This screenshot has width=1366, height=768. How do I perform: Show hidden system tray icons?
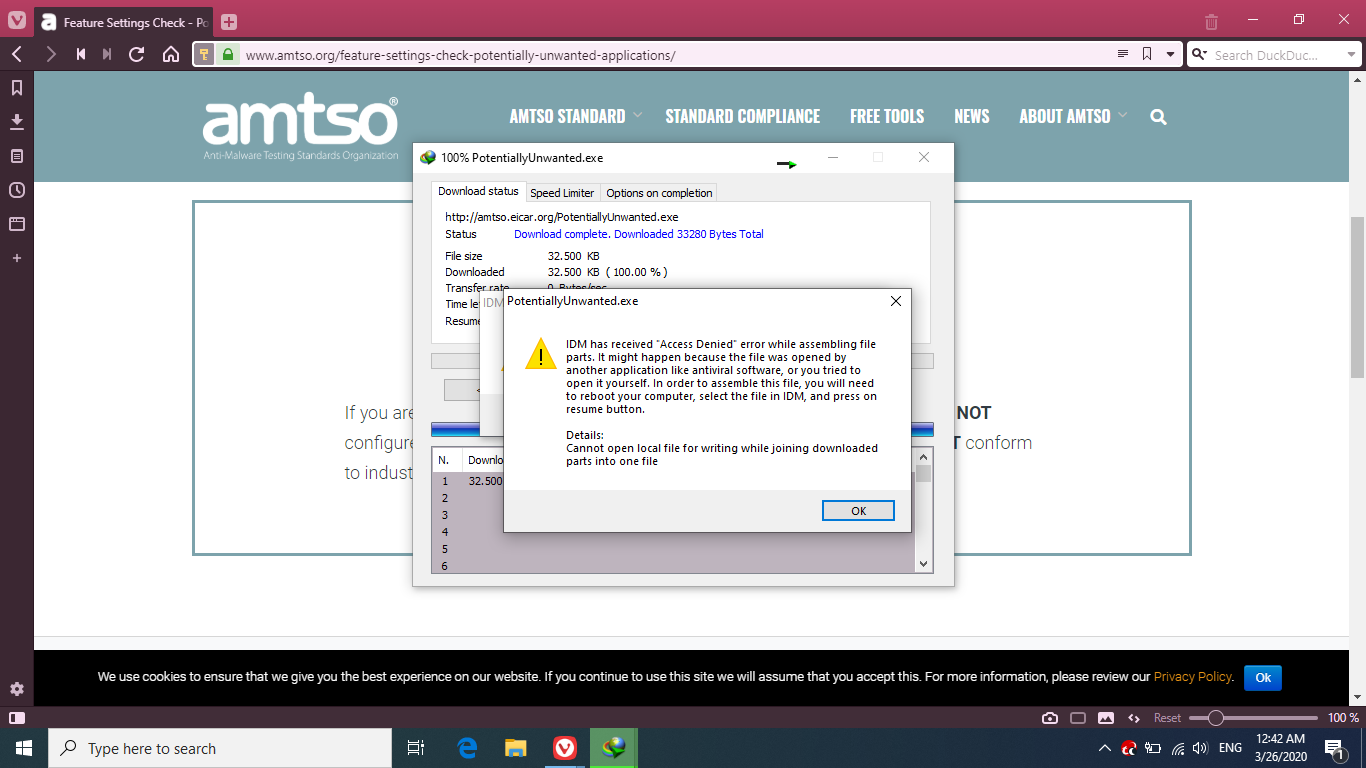coord(1104,748)
